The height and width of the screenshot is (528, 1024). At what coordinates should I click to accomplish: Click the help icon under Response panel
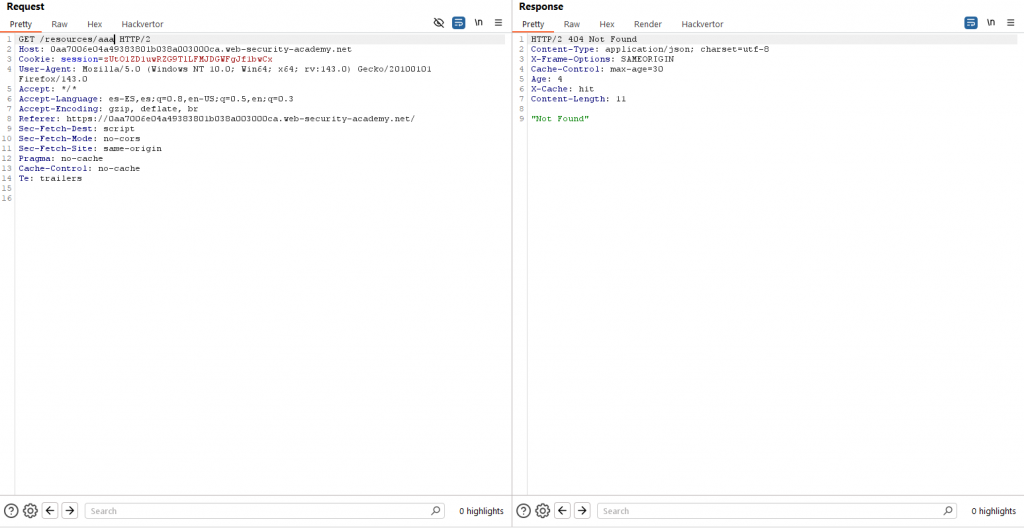tap(523, 511)
